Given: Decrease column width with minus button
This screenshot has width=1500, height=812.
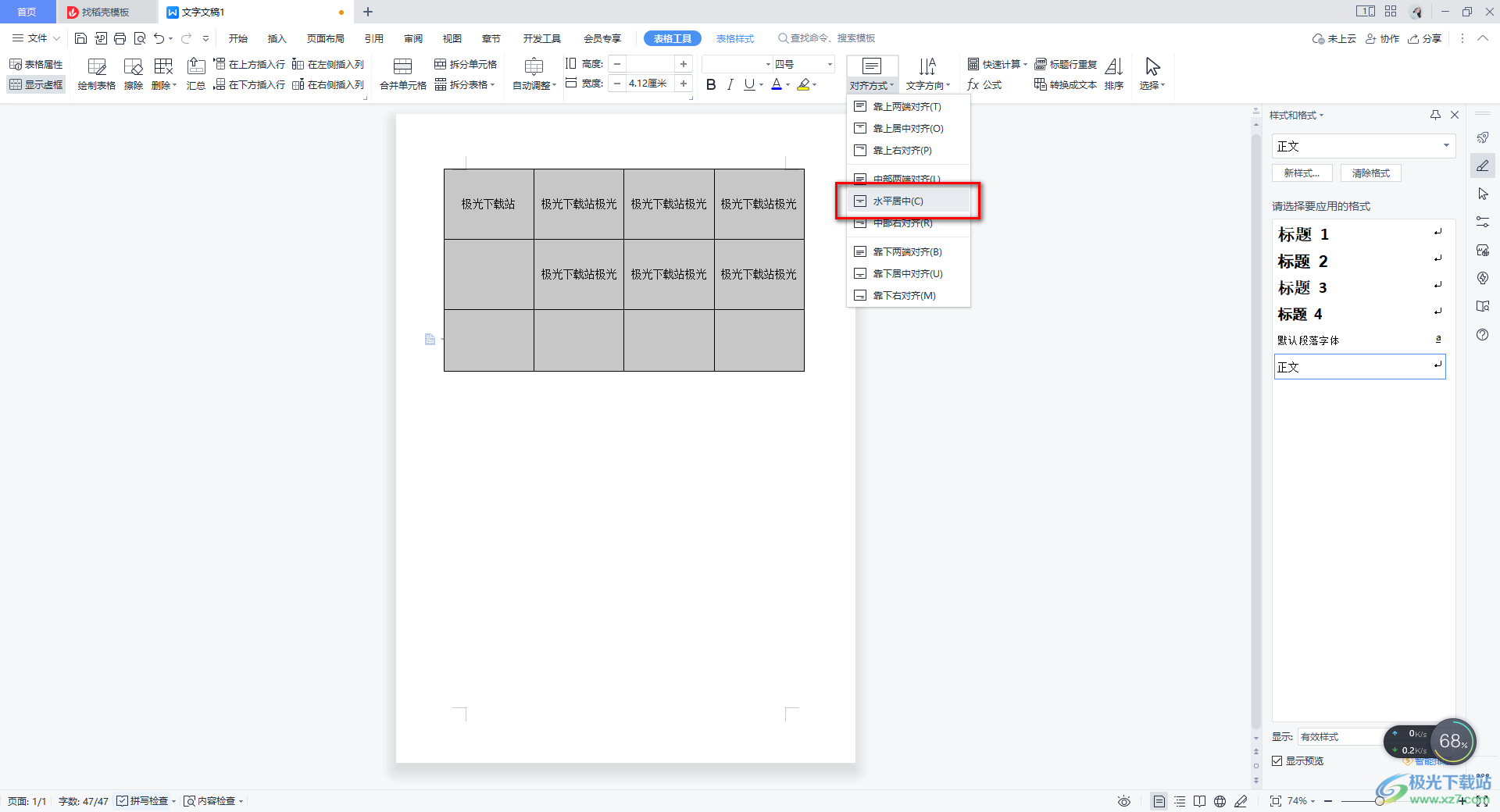Looking at the screenshot, I should (x=617, y=84).
